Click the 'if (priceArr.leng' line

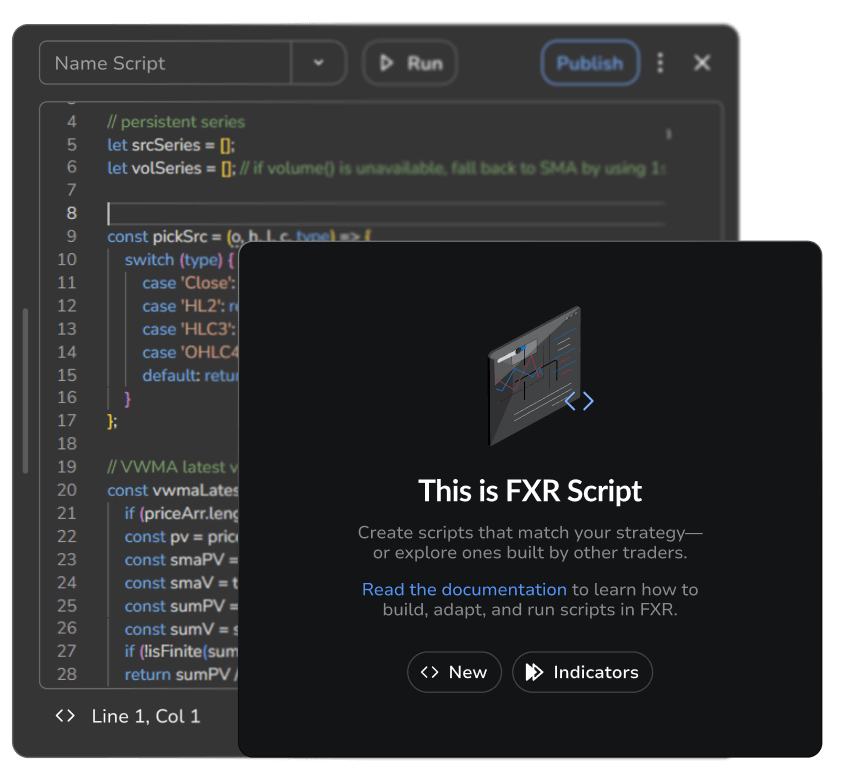(181, 513)
